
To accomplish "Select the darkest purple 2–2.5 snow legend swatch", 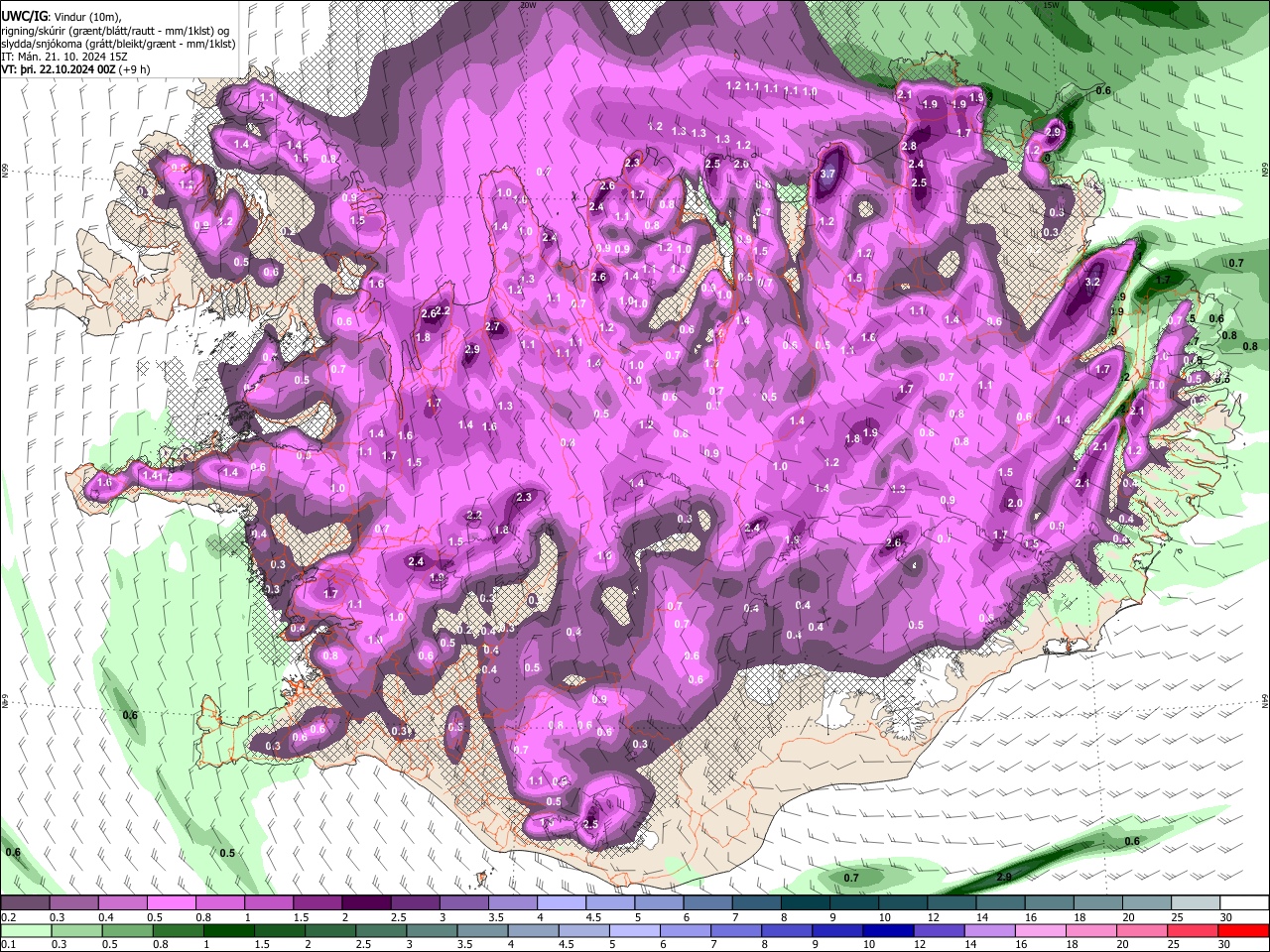I will coord(366,903).
